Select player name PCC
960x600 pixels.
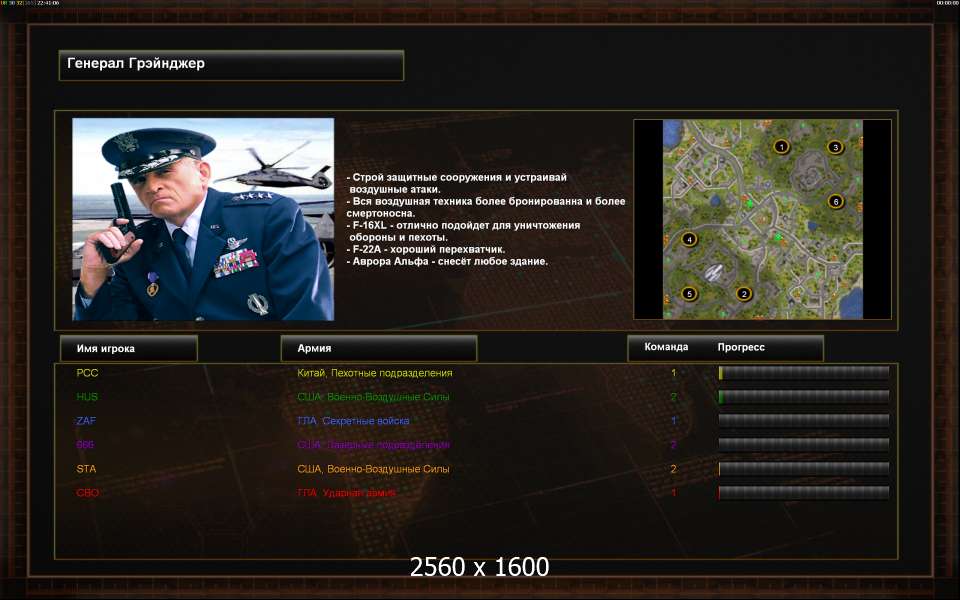87,373
